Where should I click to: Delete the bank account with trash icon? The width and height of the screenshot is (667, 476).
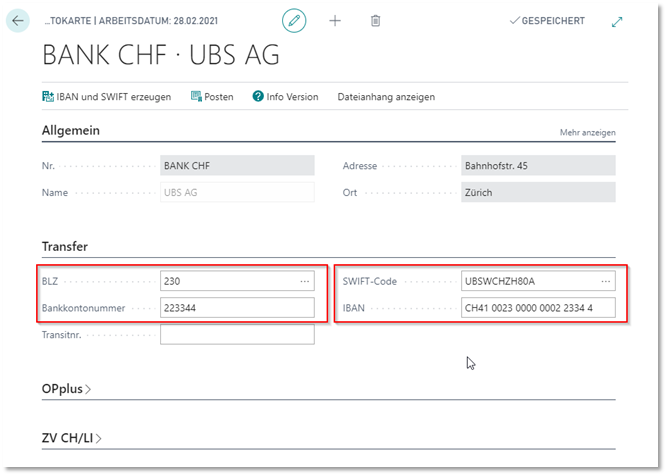click(375, 20)
